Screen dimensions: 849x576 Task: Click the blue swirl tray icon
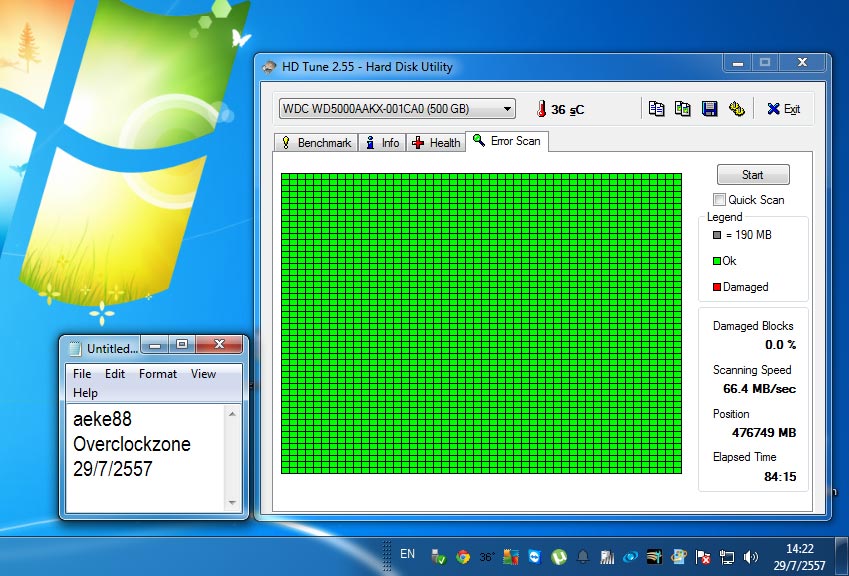coord(631,557)
